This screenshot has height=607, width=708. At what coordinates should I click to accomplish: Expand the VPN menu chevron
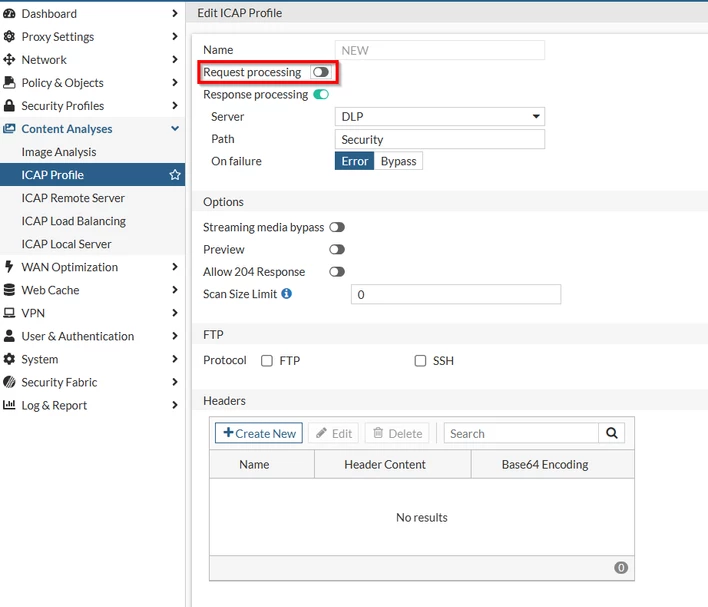[x=175, y=313]
